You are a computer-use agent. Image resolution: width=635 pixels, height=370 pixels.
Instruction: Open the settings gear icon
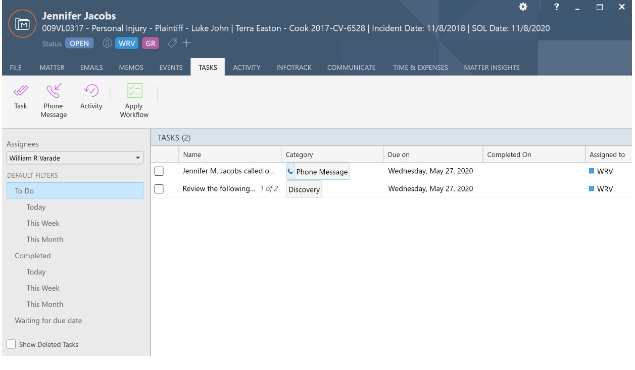(523, 7)
